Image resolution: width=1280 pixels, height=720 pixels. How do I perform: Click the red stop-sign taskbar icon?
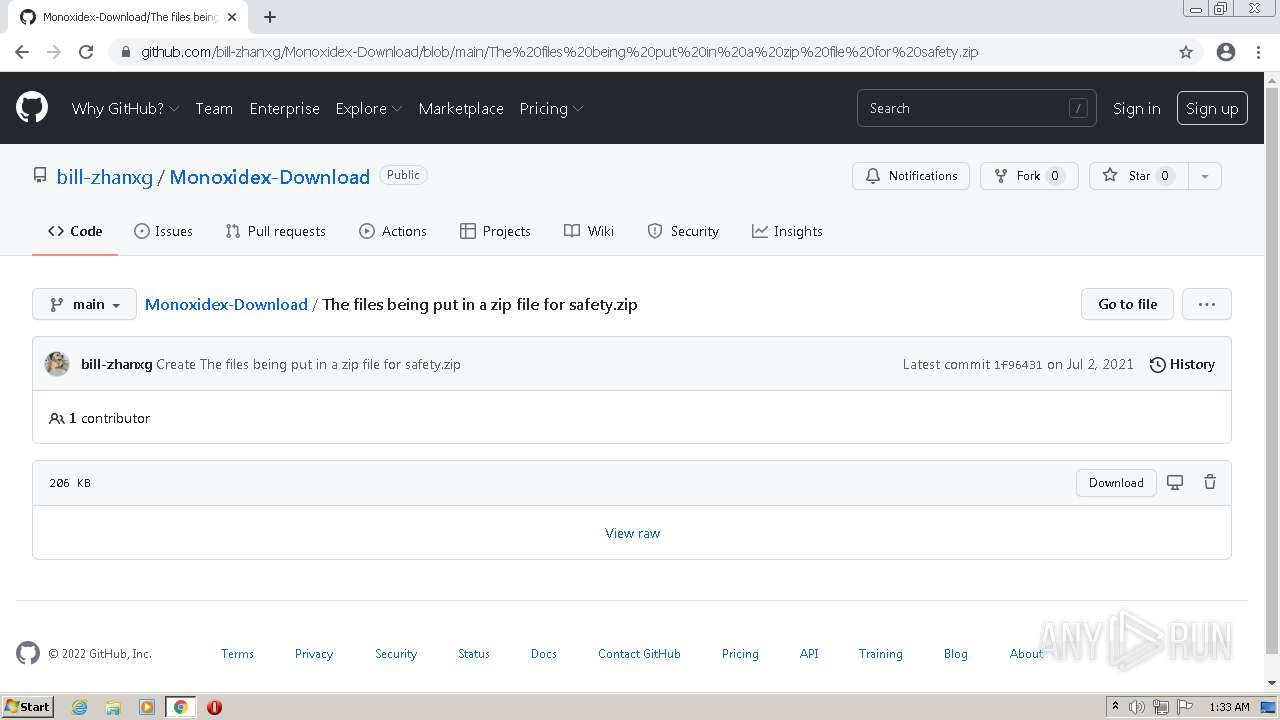coord(214,707)
